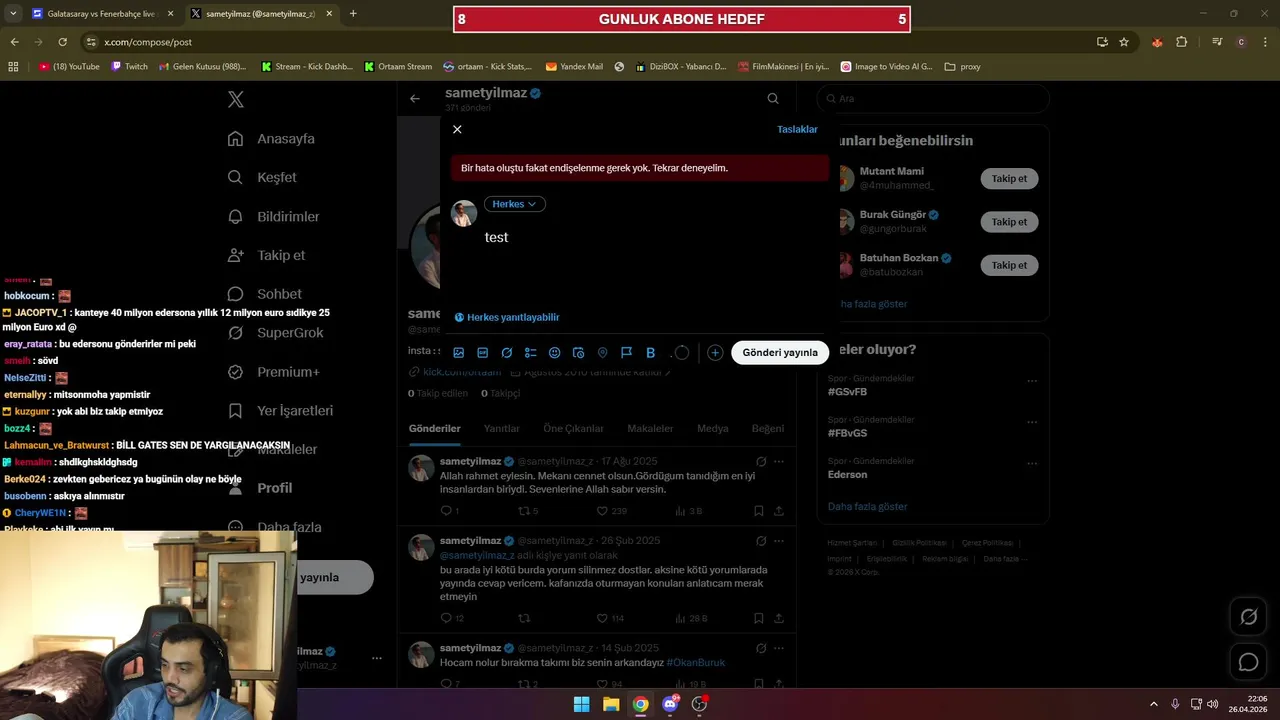Follow Burak Güngör with Takip et
The height and width of the screenshot is (720, 1280).
[1009, 222]
